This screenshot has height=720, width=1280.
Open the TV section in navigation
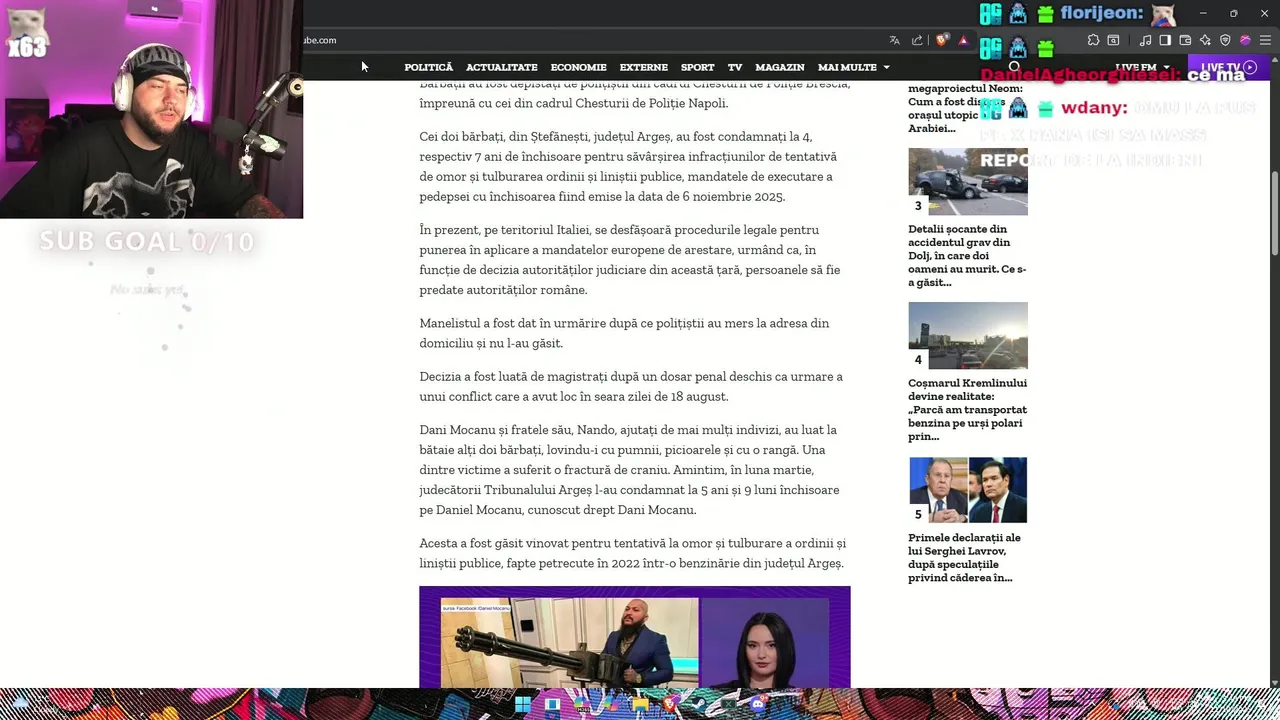point(735,67)
